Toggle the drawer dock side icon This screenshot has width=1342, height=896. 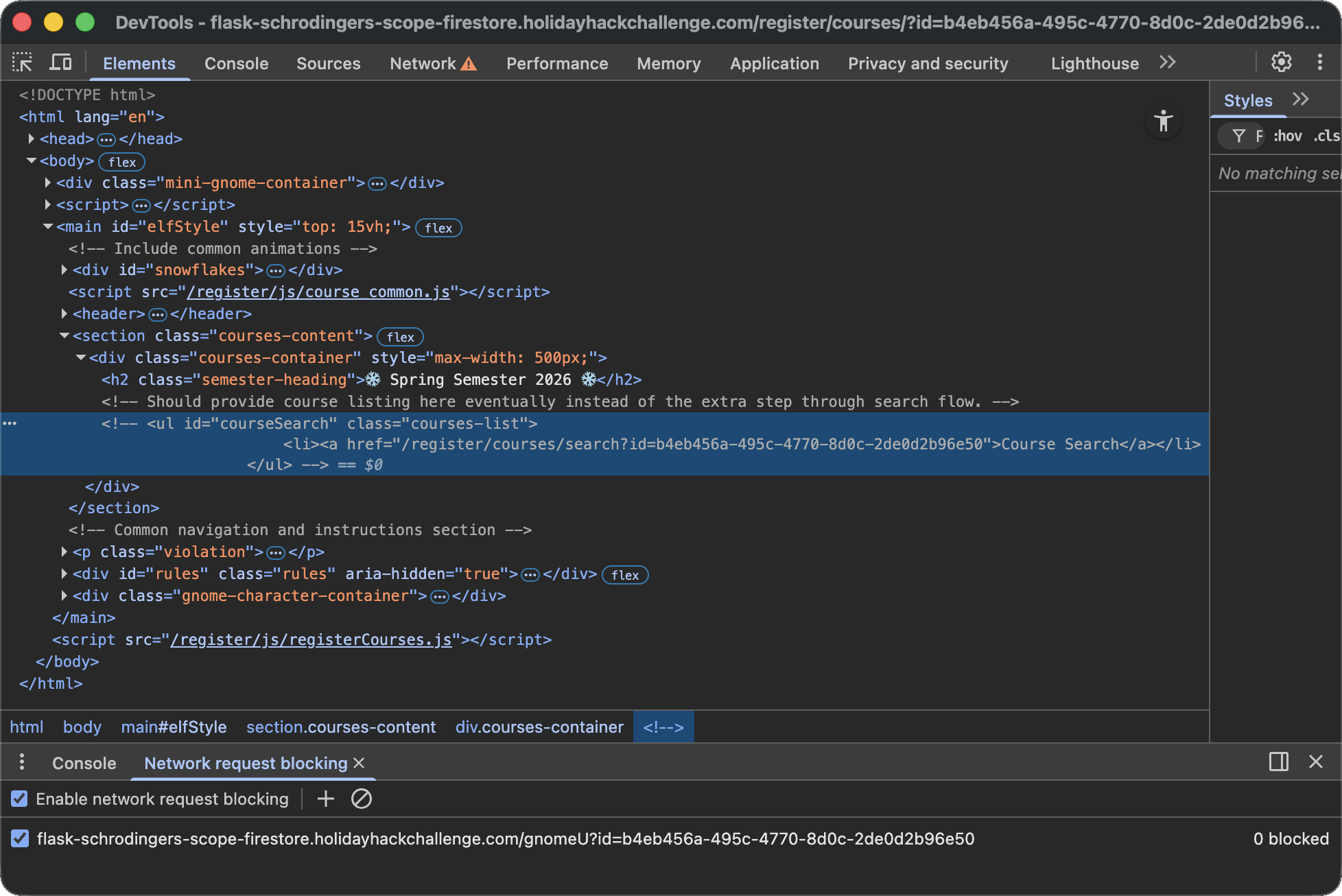click(1278, 762)
